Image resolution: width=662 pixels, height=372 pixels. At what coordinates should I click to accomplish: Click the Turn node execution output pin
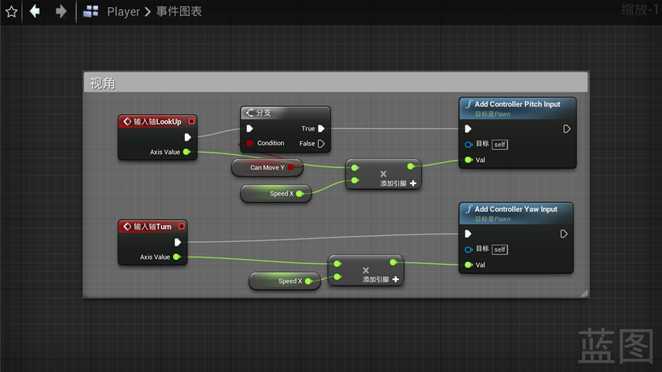(x=178, y=242)
